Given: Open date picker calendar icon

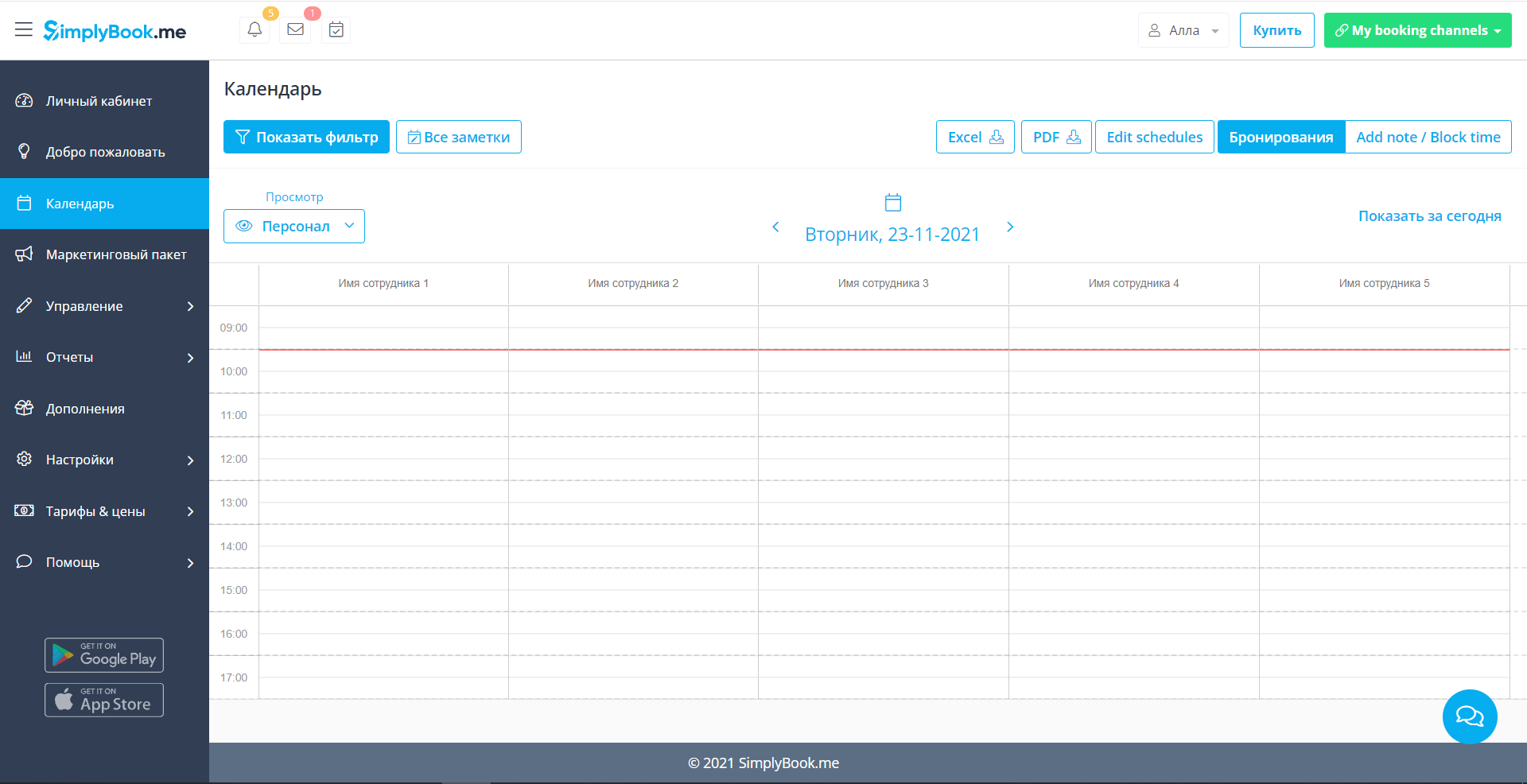Looking at the screenshot, I should pos(893,202).
